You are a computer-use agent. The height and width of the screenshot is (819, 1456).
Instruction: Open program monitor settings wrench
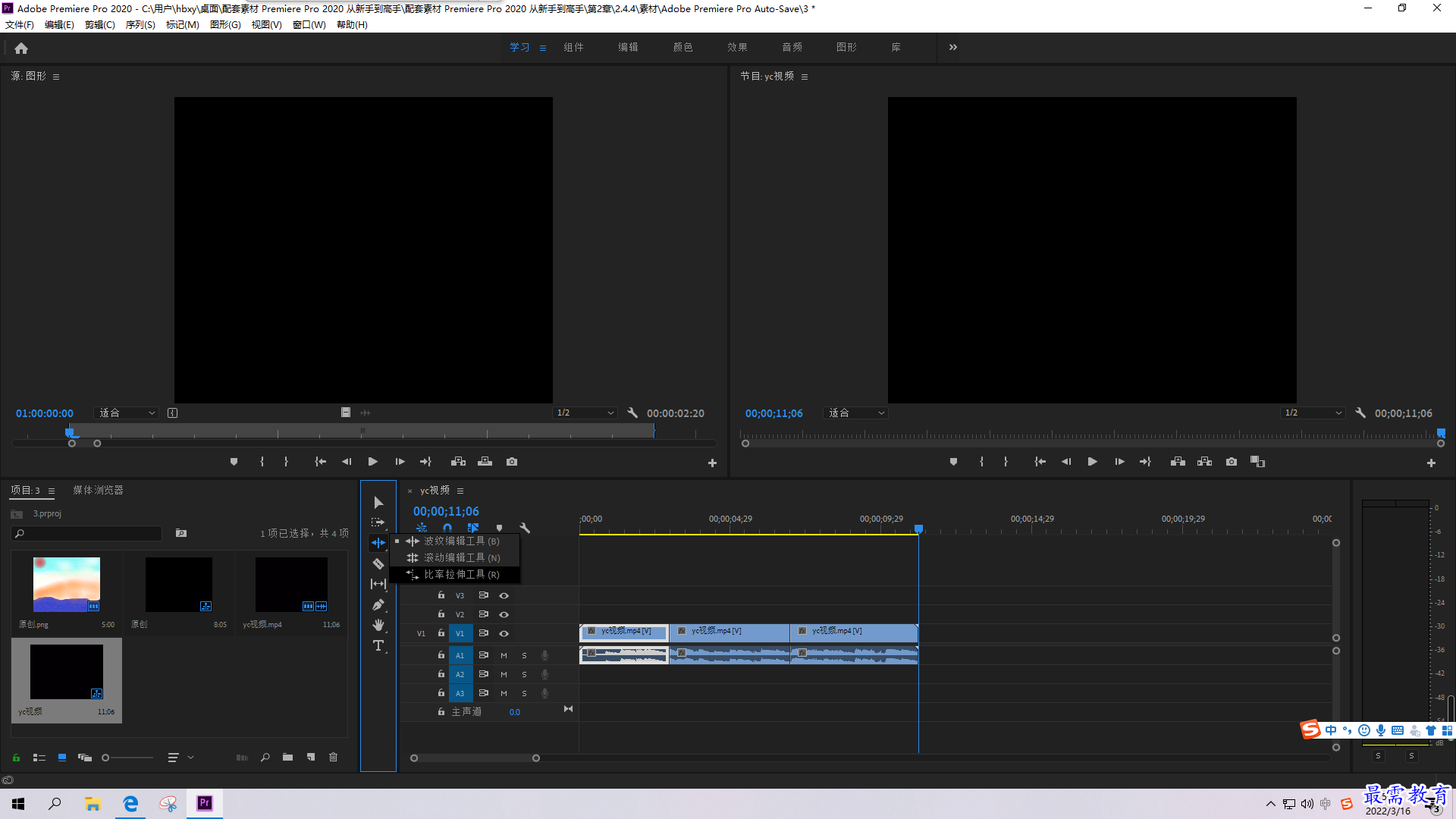1360,413
